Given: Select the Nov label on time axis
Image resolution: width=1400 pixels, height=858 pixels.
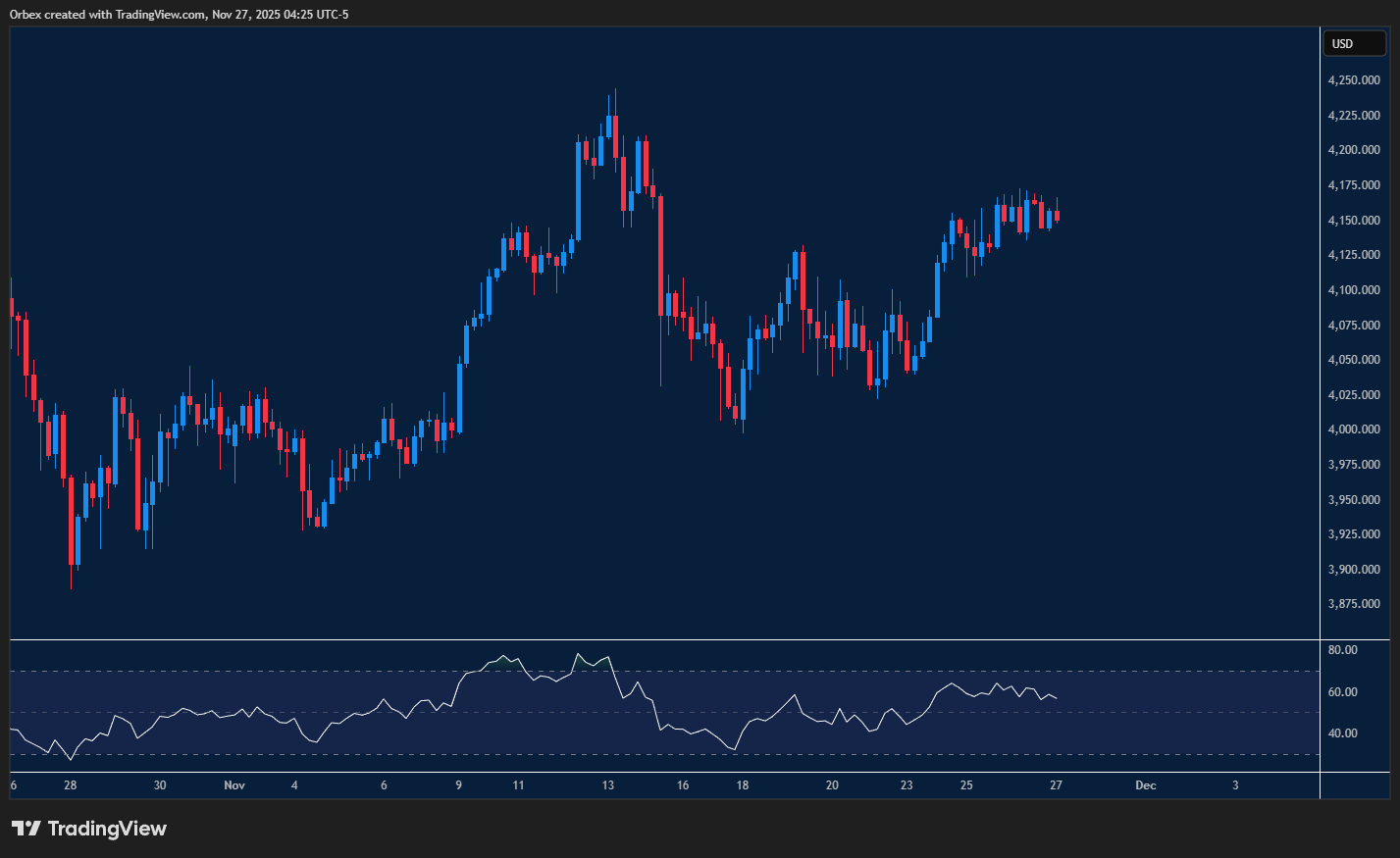Looking at the screenshot, I should pyautogui.click(x=234, y=785).
